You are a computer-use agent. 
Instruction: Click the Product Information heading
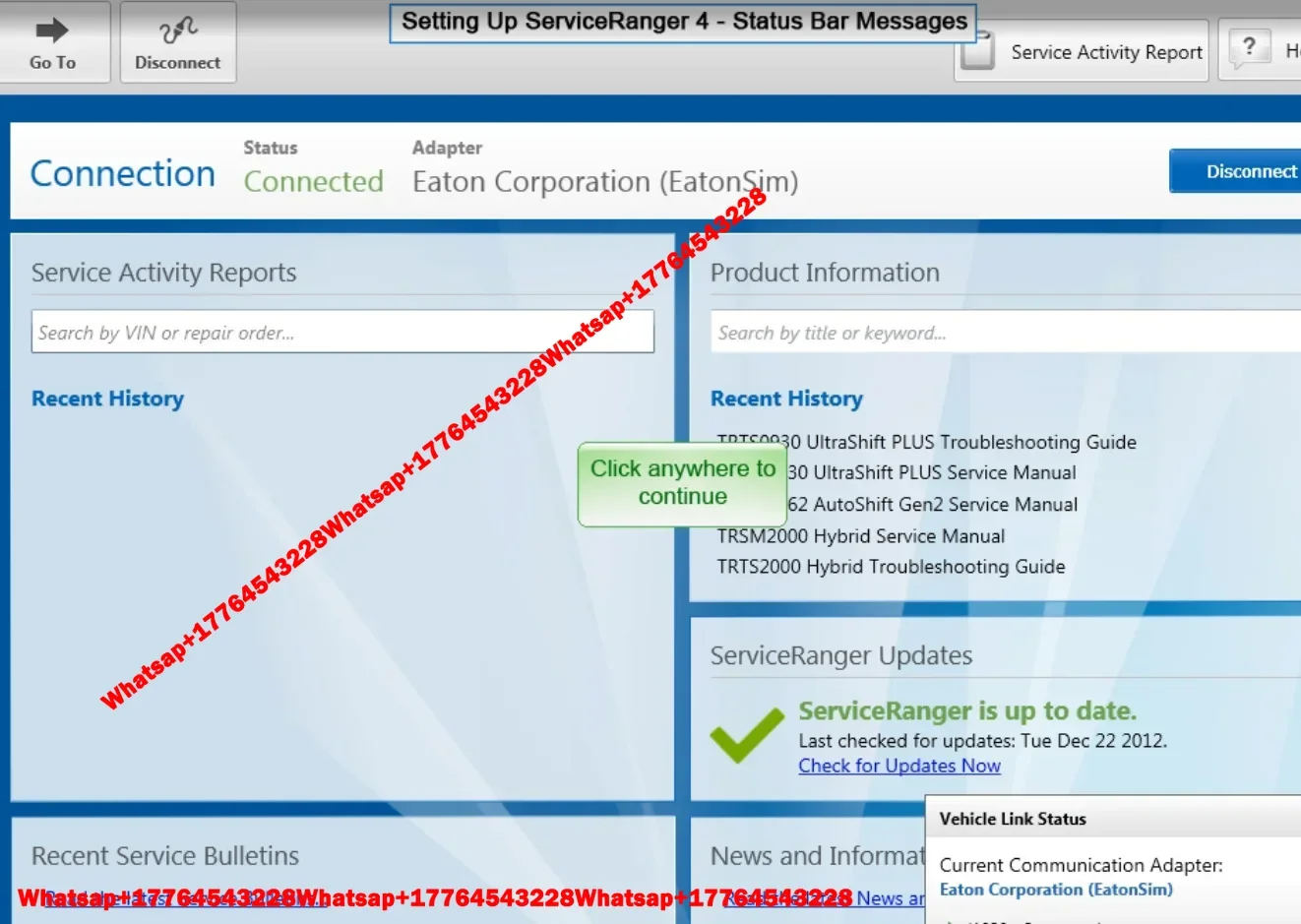(825, 273)
